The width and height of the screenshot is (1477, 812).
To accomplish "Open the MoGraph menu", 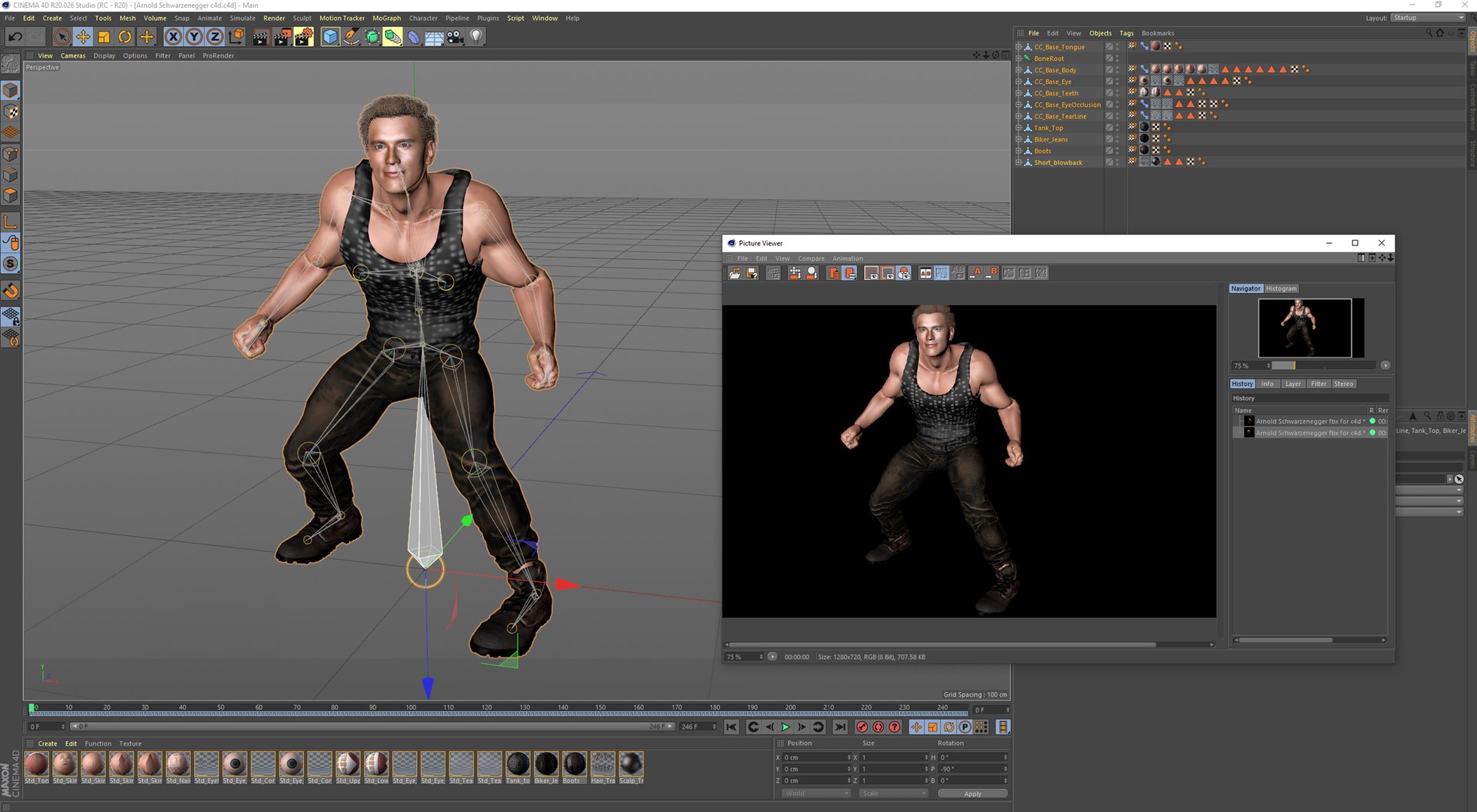I will tap(386, 18).
